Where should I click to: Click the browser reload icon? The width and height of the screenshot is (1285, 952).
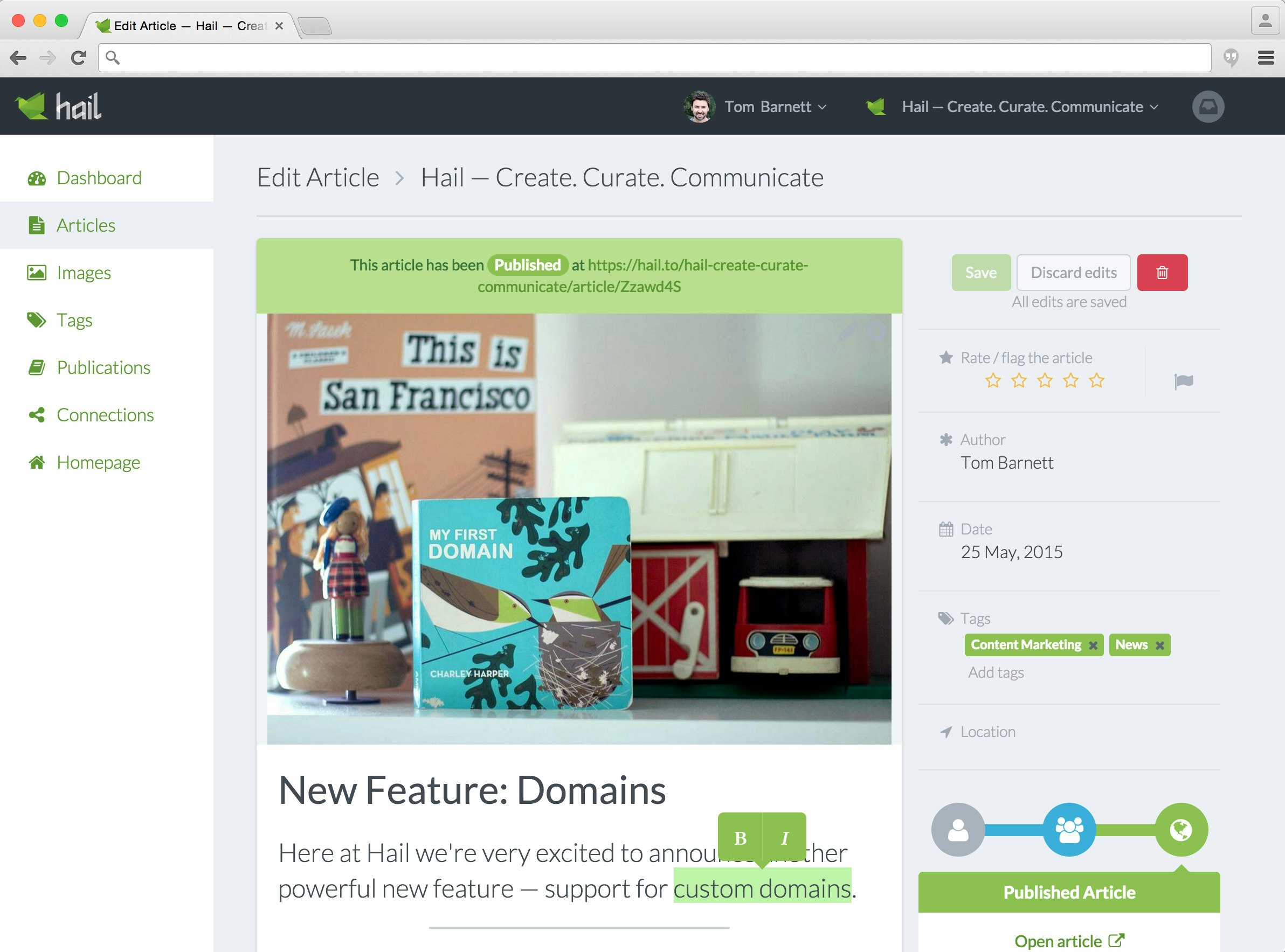78,58
